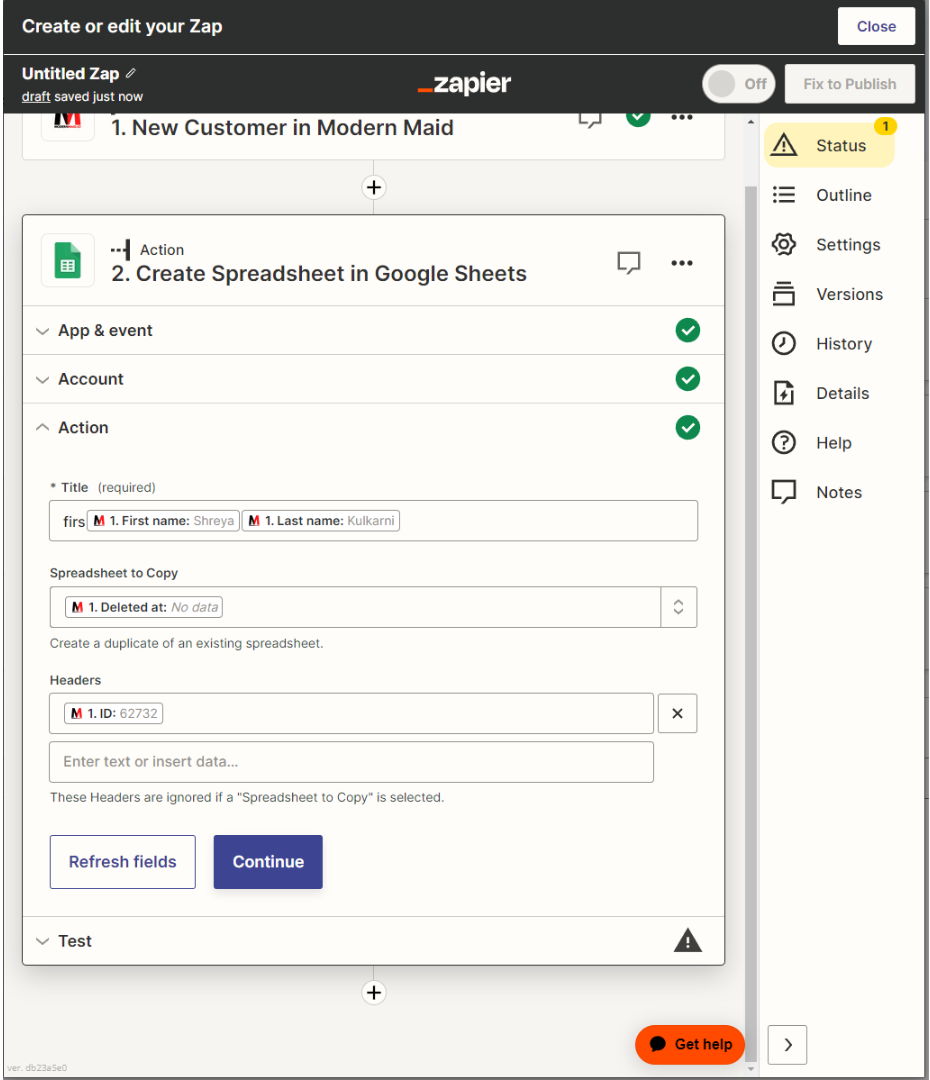Select the Status sidebar item
Image resolution: width=930 pixels, height=1080 pixels.
point(829,145)
